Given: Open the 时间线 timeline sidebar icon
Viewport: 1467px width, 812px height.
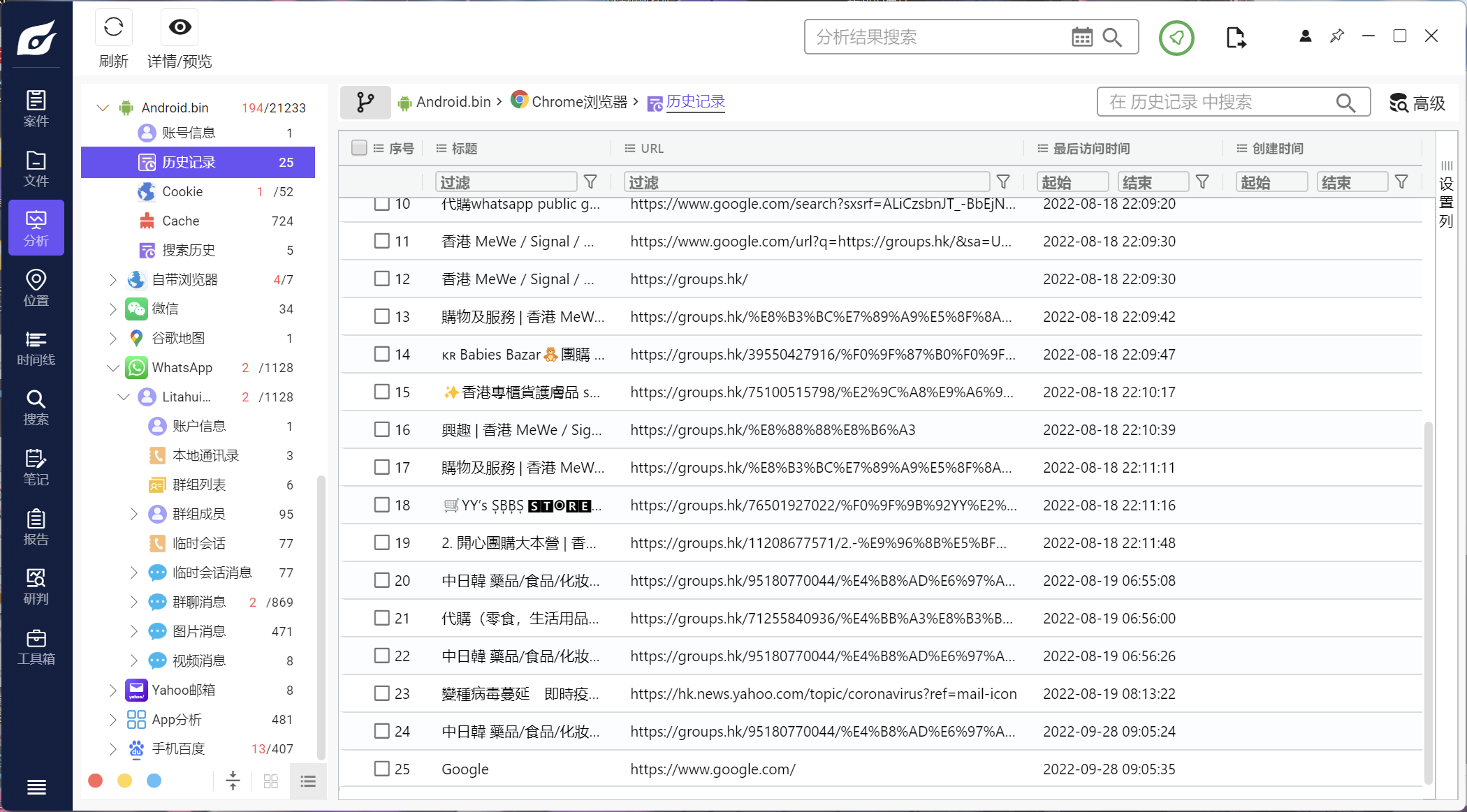Looking at the screenshot, I should click(x=36, y=348).
